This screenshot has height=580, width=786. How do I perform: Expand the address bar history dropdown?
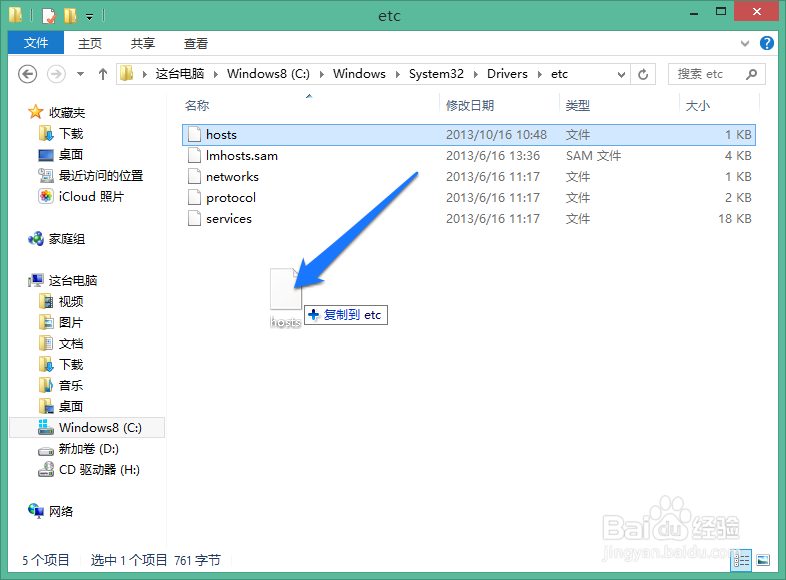click(x=621, y=75)
